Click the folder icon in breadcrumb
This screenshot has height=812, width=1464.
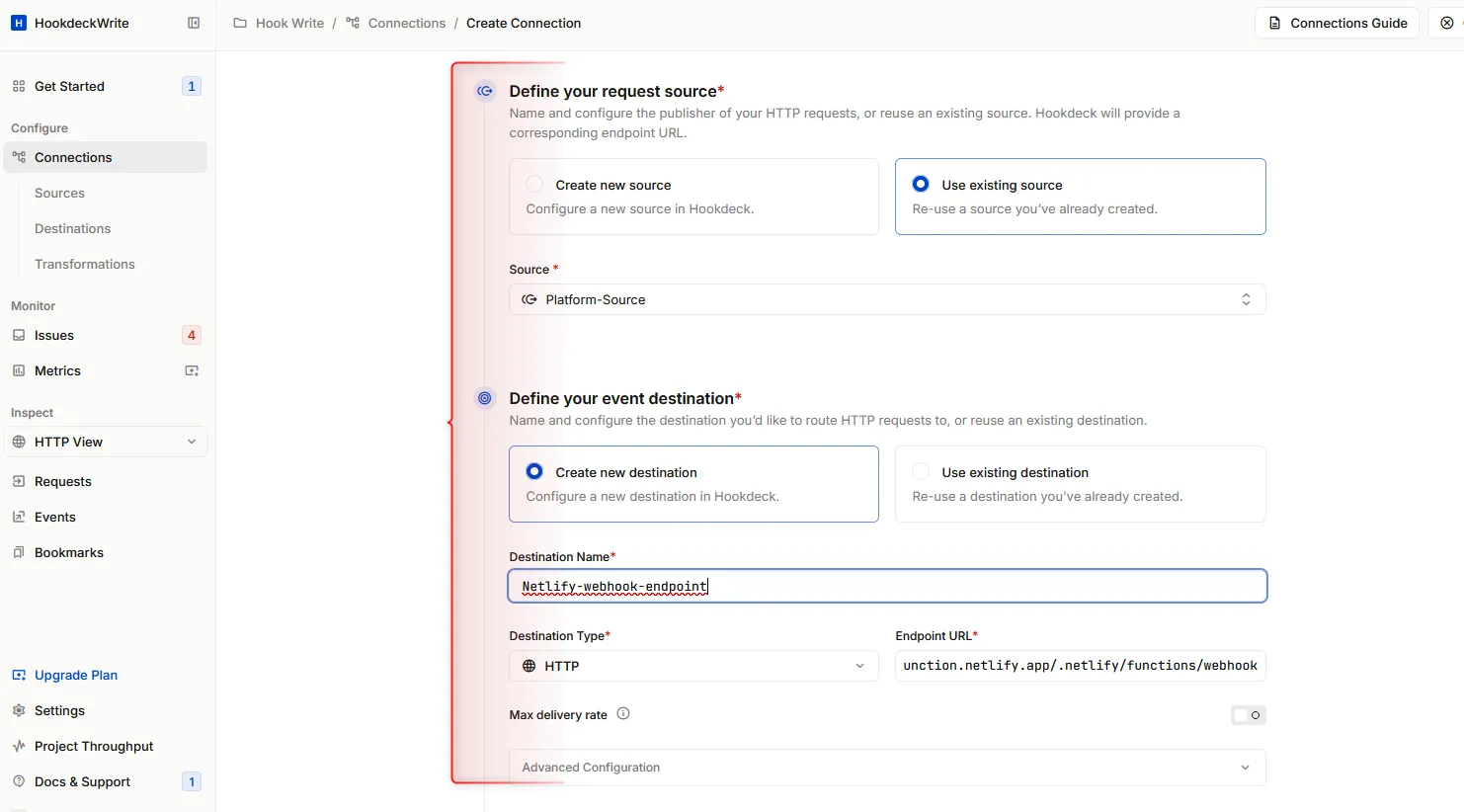pos(240,23)
